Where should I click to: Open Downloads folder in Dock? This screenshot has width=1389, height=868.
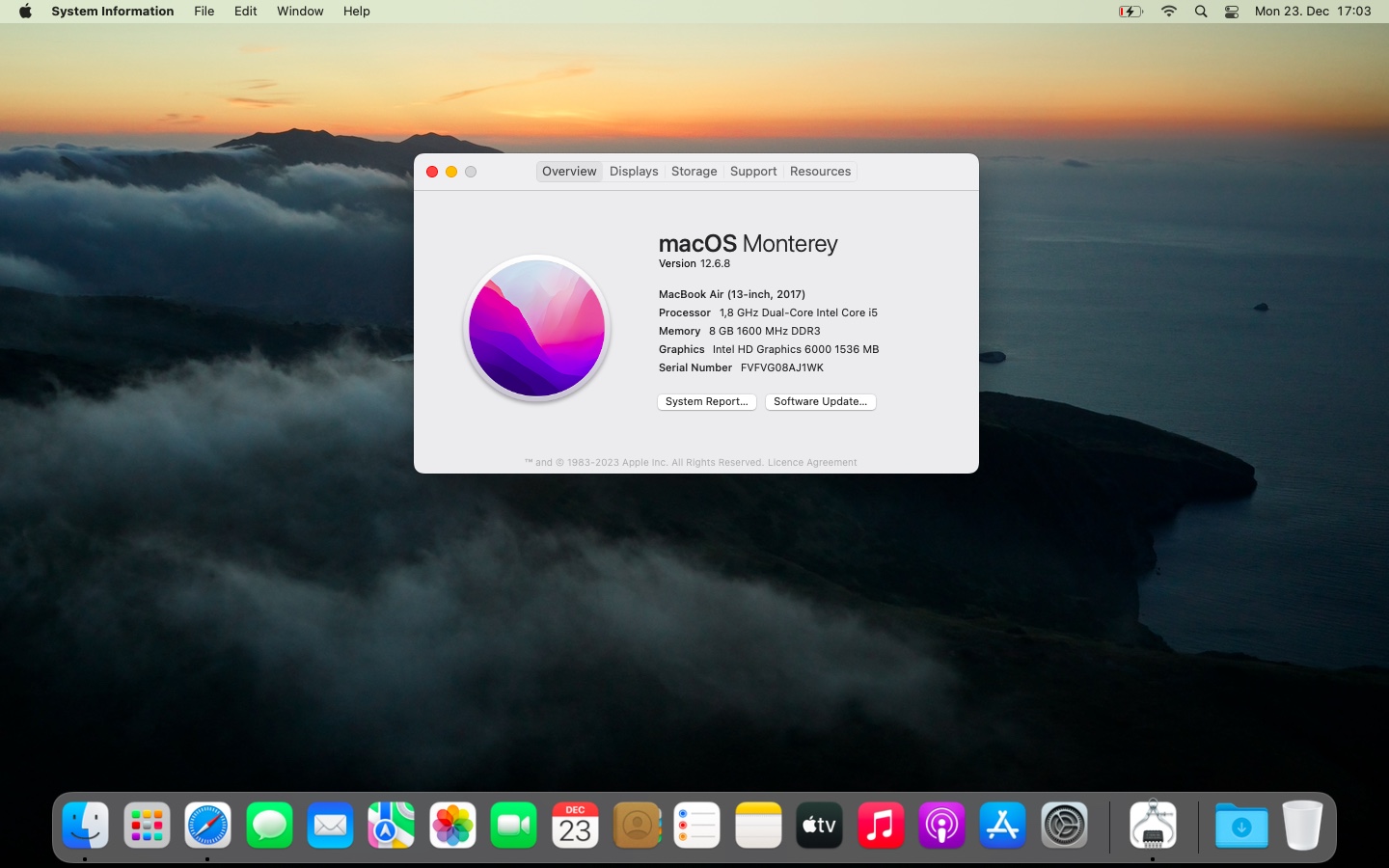coord(1241,826)
